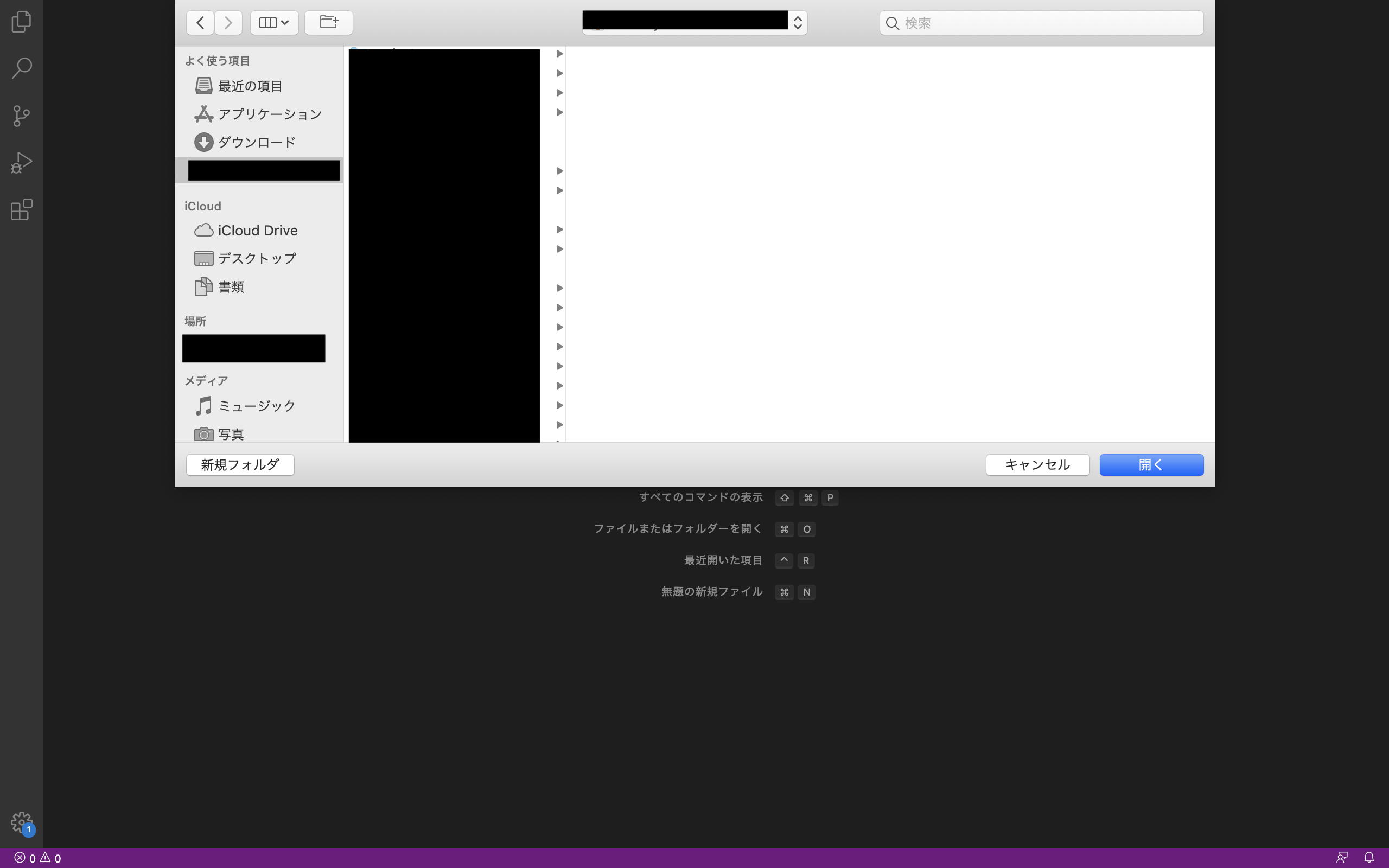The image size is (1389, 868).
Task: Open the Search view in activity bar
Action: click(21, 68)
